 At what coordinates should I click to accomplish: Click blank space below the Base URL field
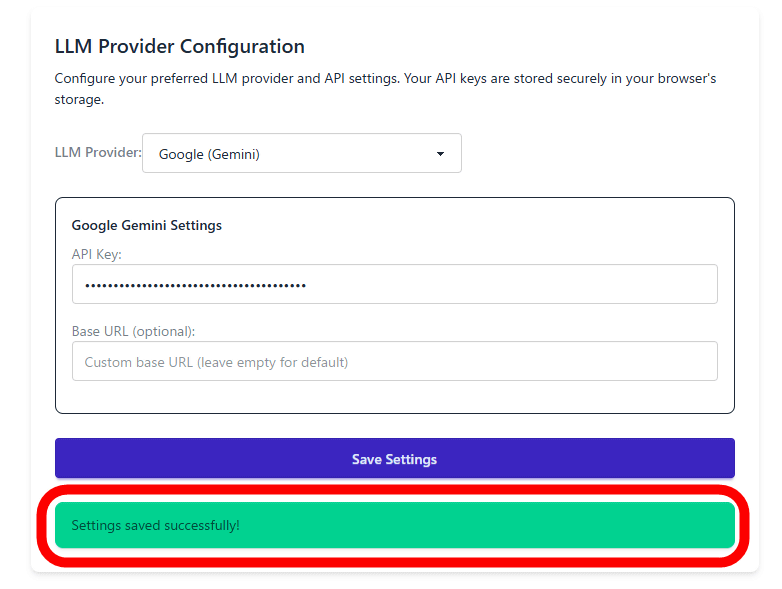click(x=394, y=396)
